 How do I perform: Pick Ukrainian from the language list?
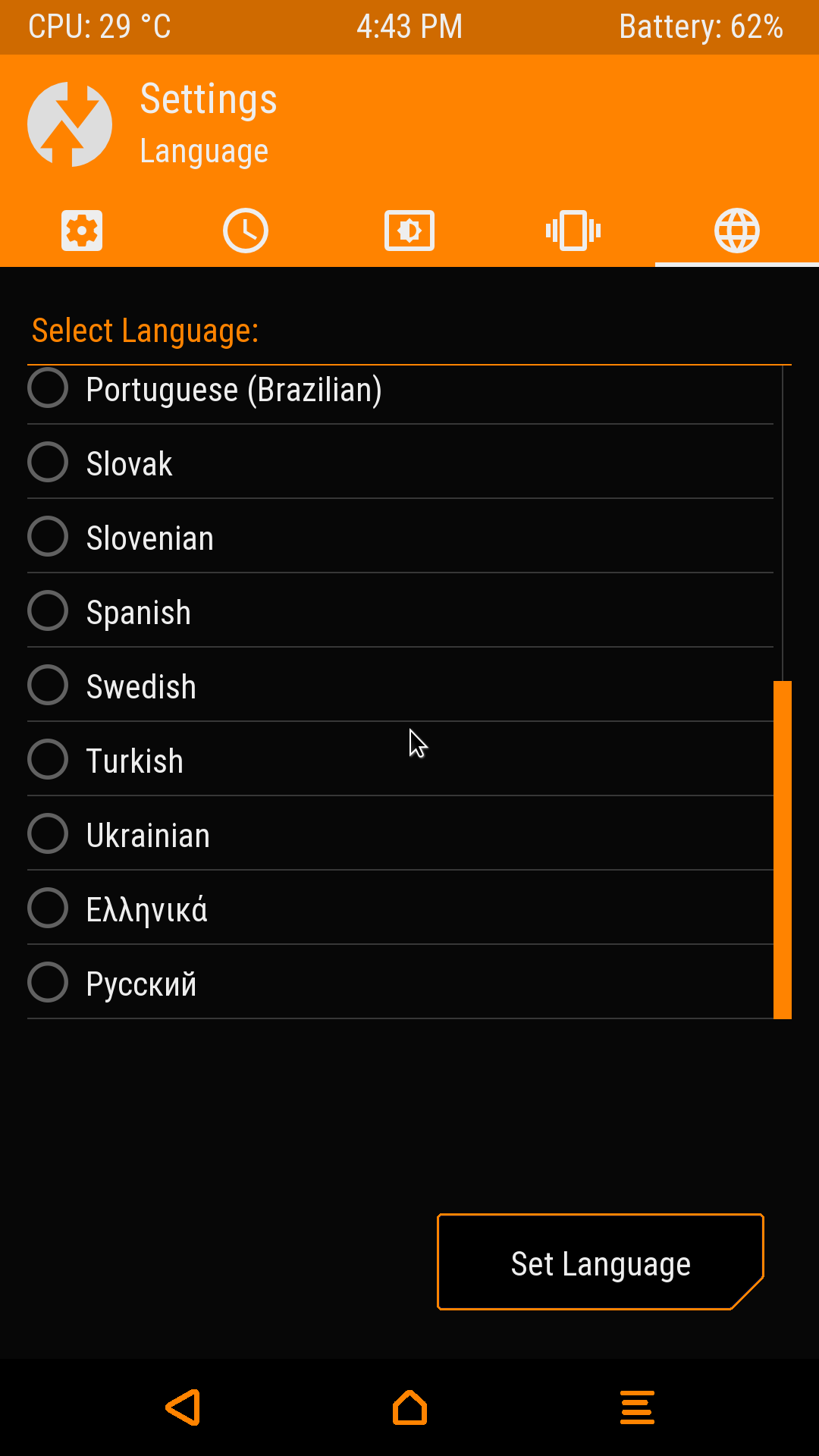[x=49, y=834]
